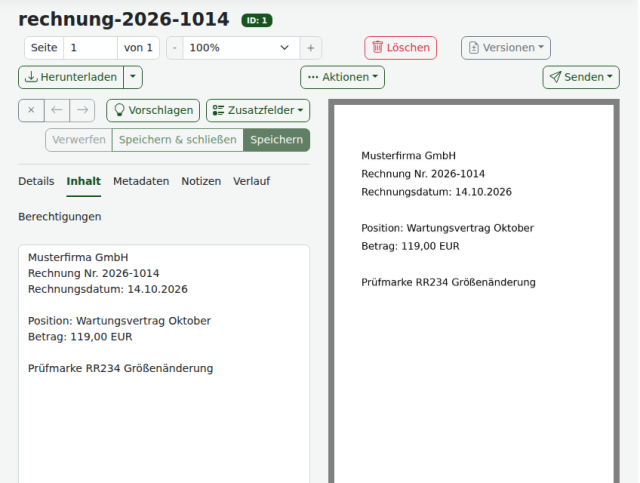Open the Notizen tab

(201, 181)
